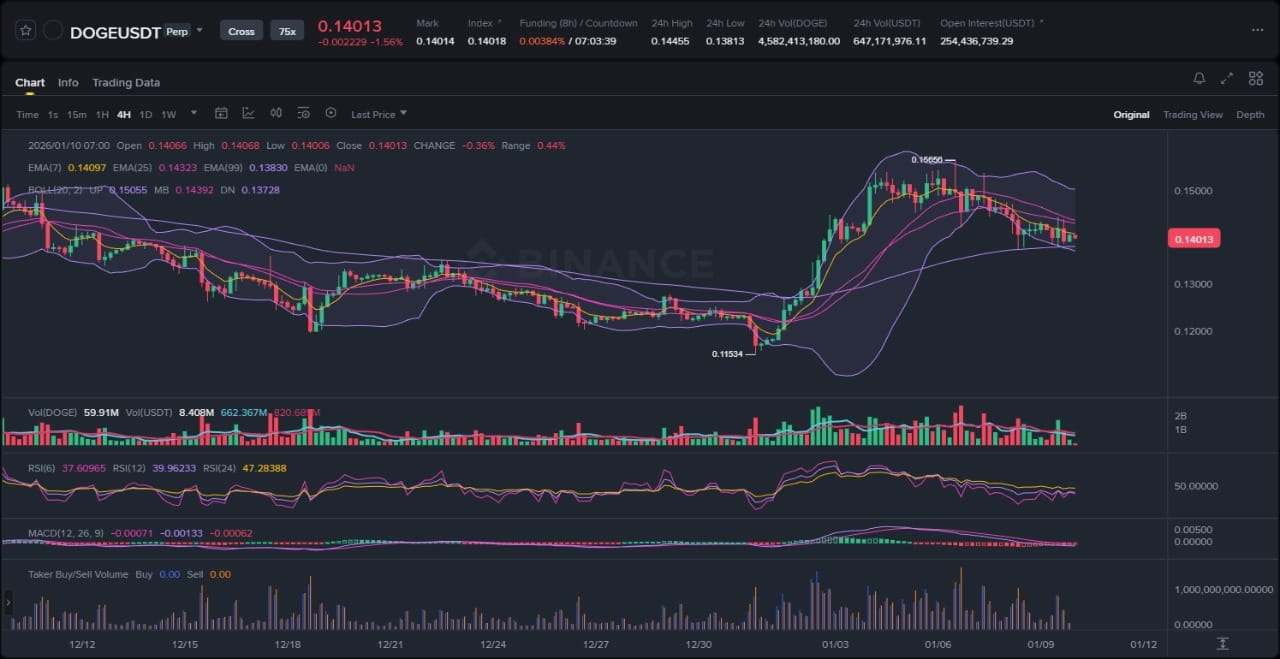This screenshot has height=659, width=1280.
Task: Change candlestick chart style icon
Action: coord(276,114)
